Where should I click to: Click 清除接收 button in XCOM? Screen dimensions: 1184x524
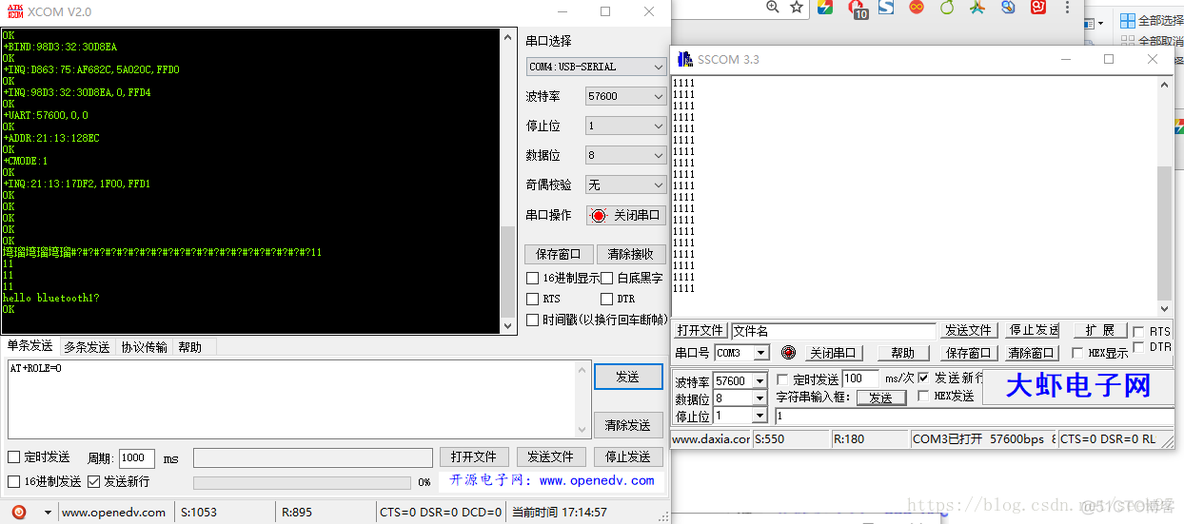coord(630,254)
